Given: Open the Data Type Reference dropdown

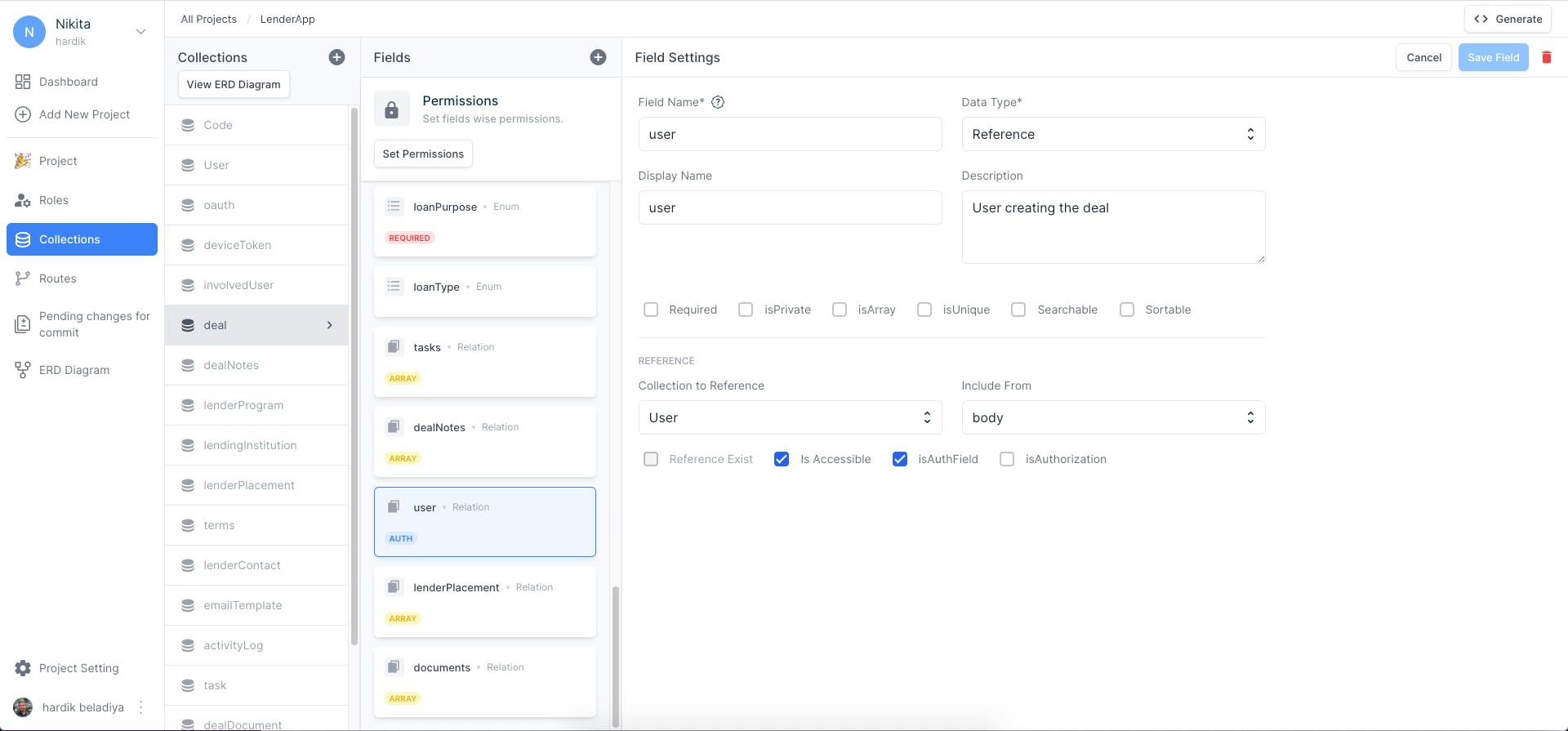Looking at the screenshot, I should click(x=1113, y=134).
